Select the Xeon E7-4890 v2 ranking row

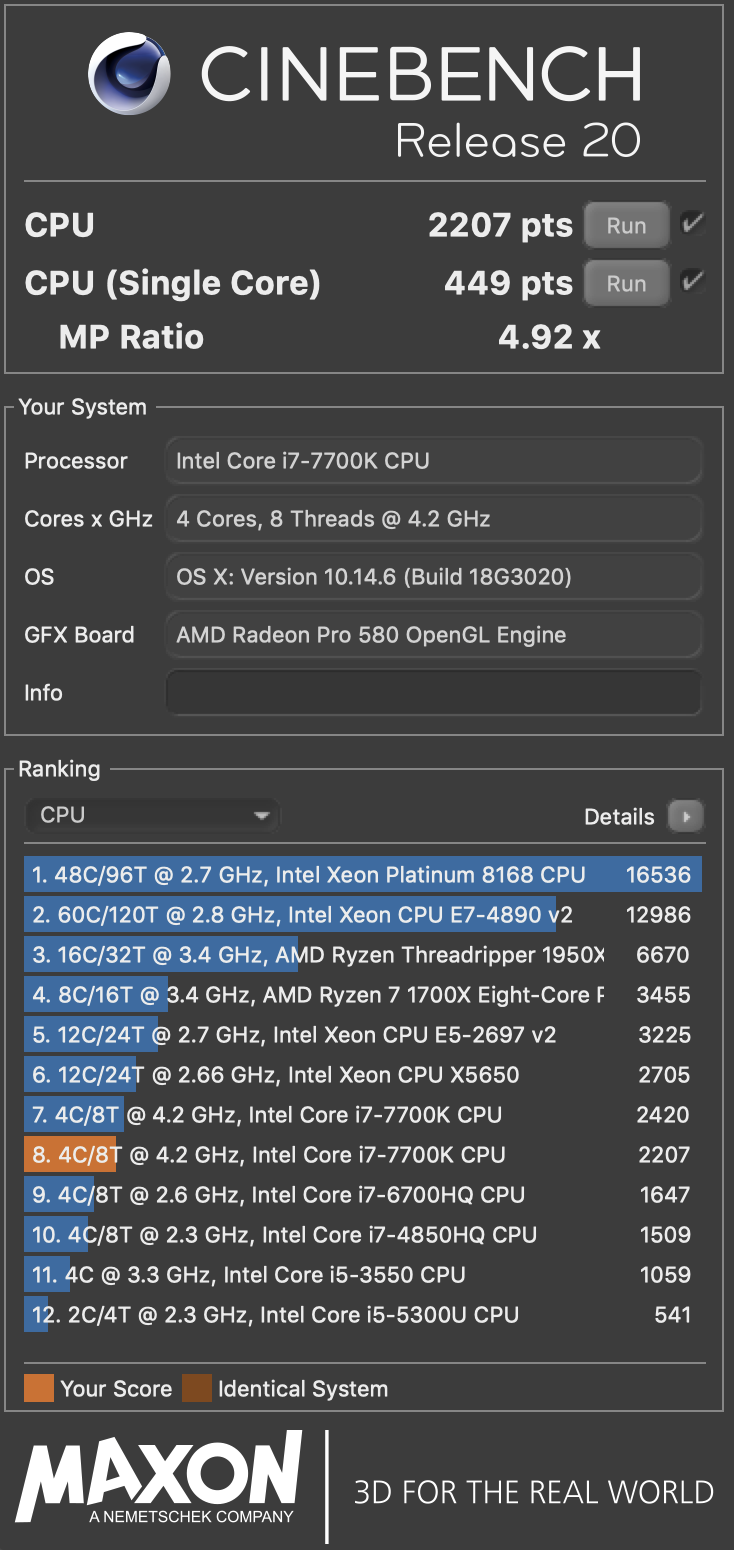(363, 915)
